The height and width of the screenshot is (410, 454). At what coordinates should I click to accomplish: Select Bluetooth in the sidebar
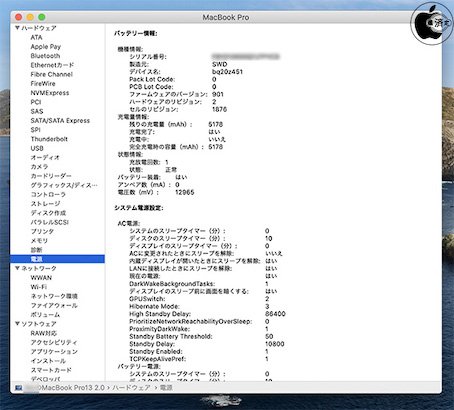coord(45,56)
